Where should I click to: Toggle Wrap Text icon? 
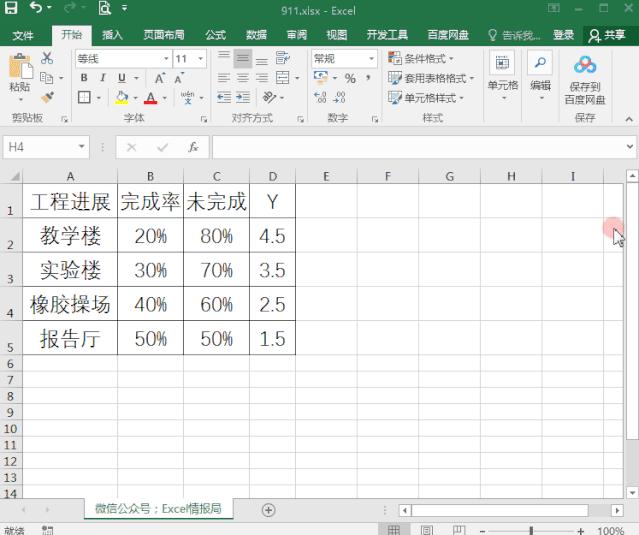click(x=283, y=58)
